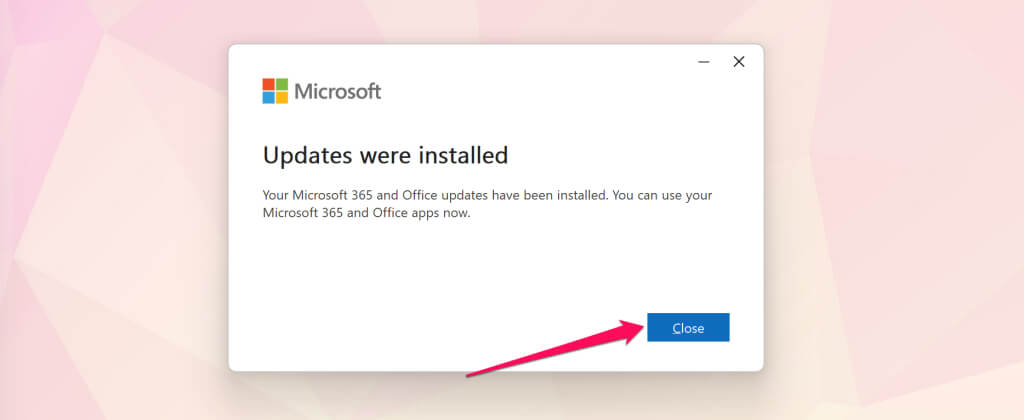Click the "Updates were installed" heading
Screen dimensions: 1024x420
tap(385, 156)
